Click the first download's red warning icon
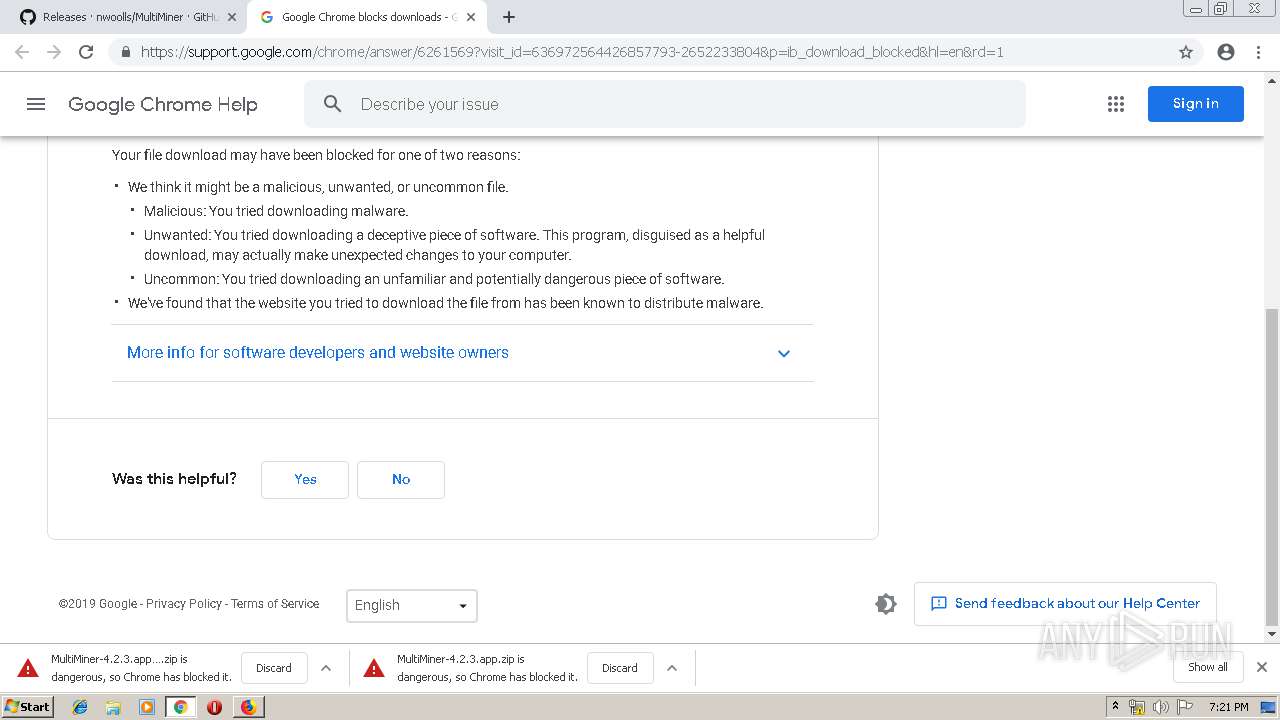 coord(28,668)
